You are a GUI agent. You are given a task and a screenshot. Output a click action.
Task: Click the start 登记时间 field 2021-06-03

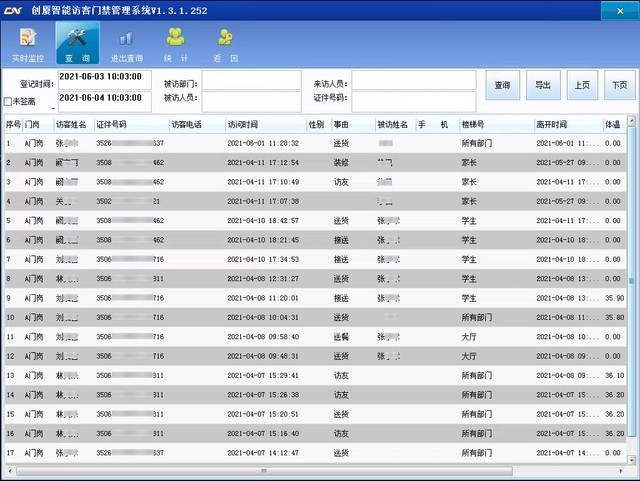tap(104, 77)
